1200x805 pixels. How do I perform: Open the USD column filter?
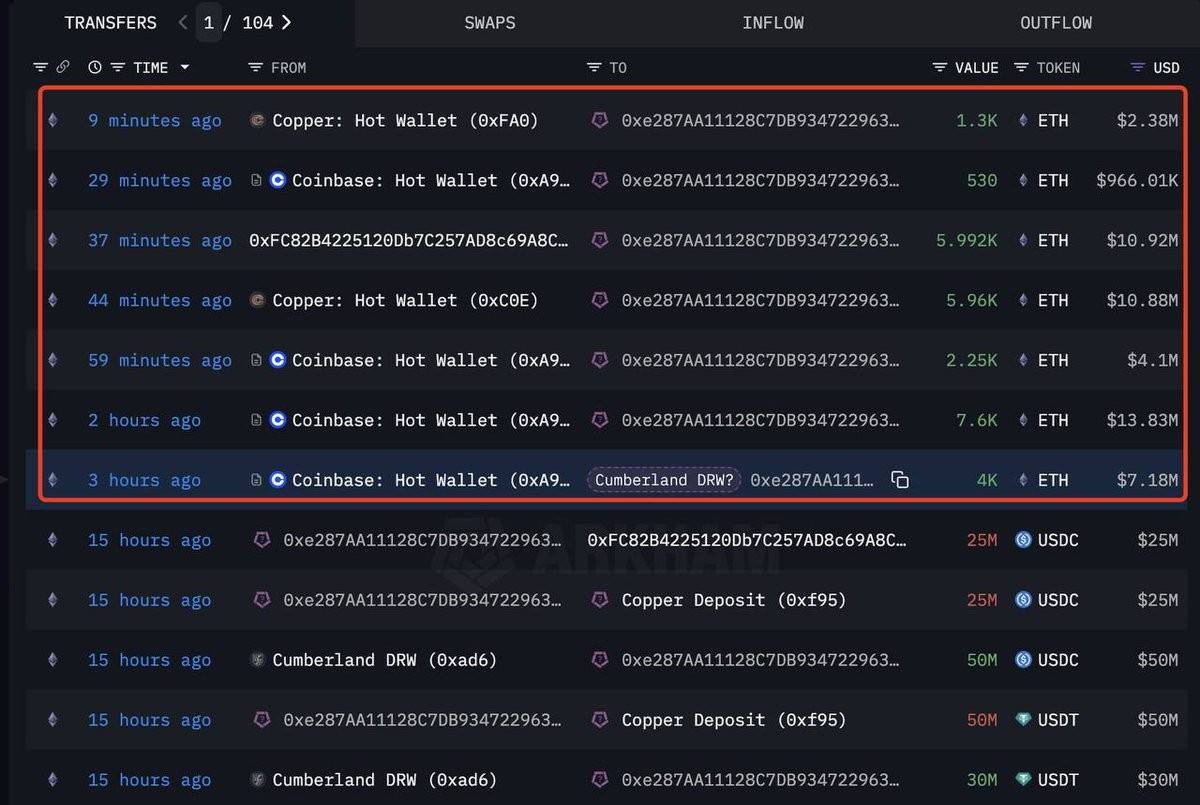pos(1138,67)
